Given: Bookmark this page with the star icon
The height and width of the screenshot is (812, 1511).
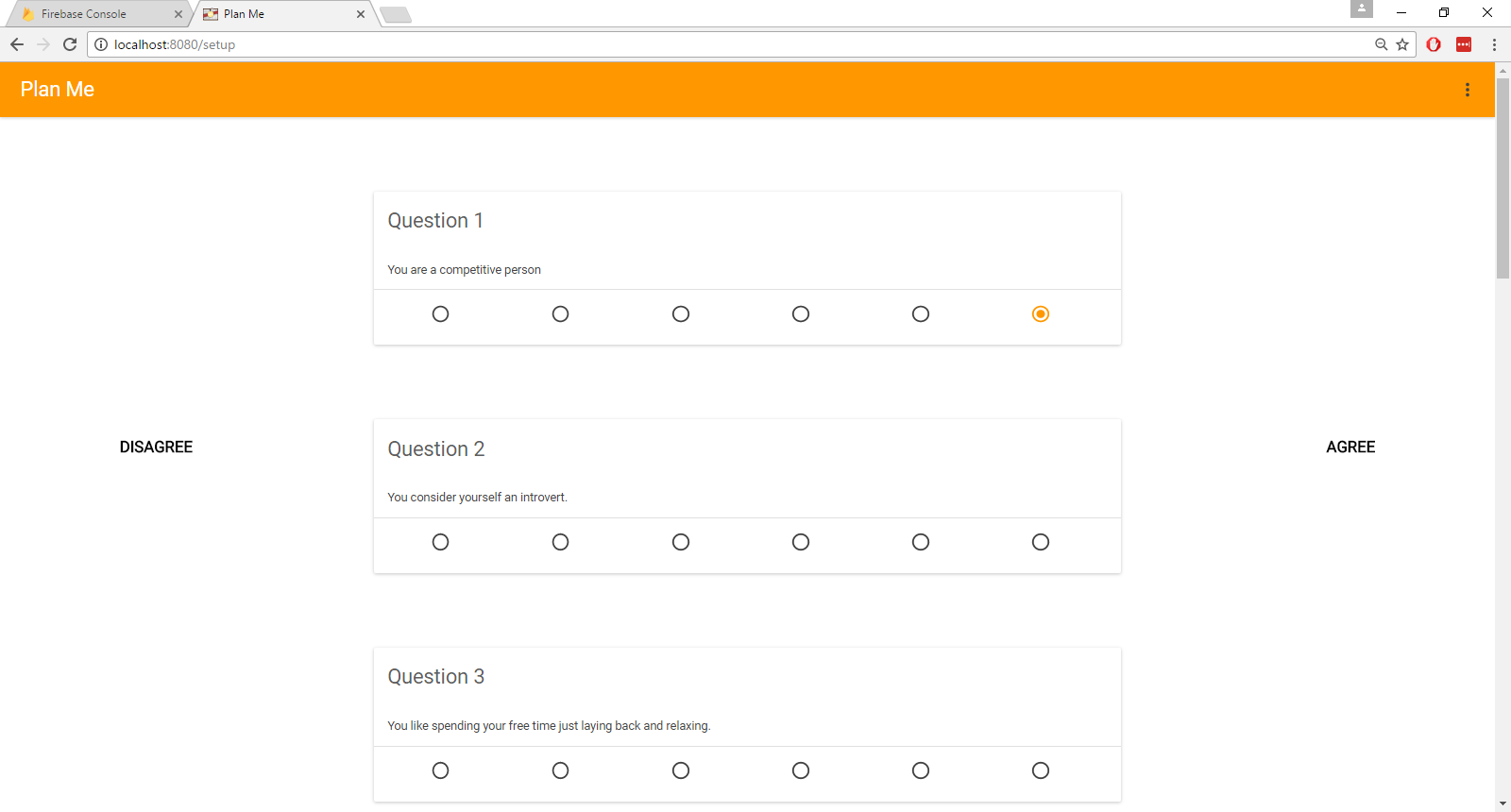Looking at the screenshot, I should tap(1402, 44).
